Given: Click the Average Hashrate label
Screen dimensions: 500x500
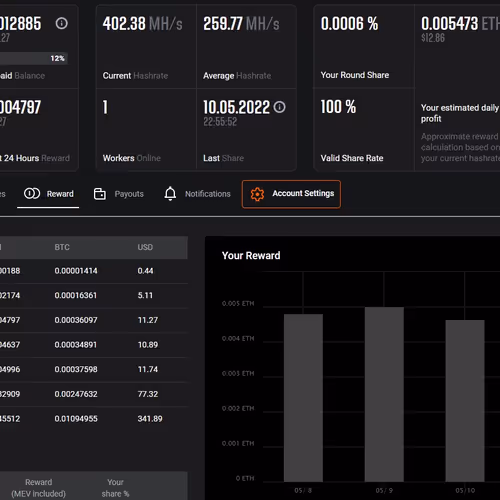Looking at the screenshot, I should [x=237, y=76].
